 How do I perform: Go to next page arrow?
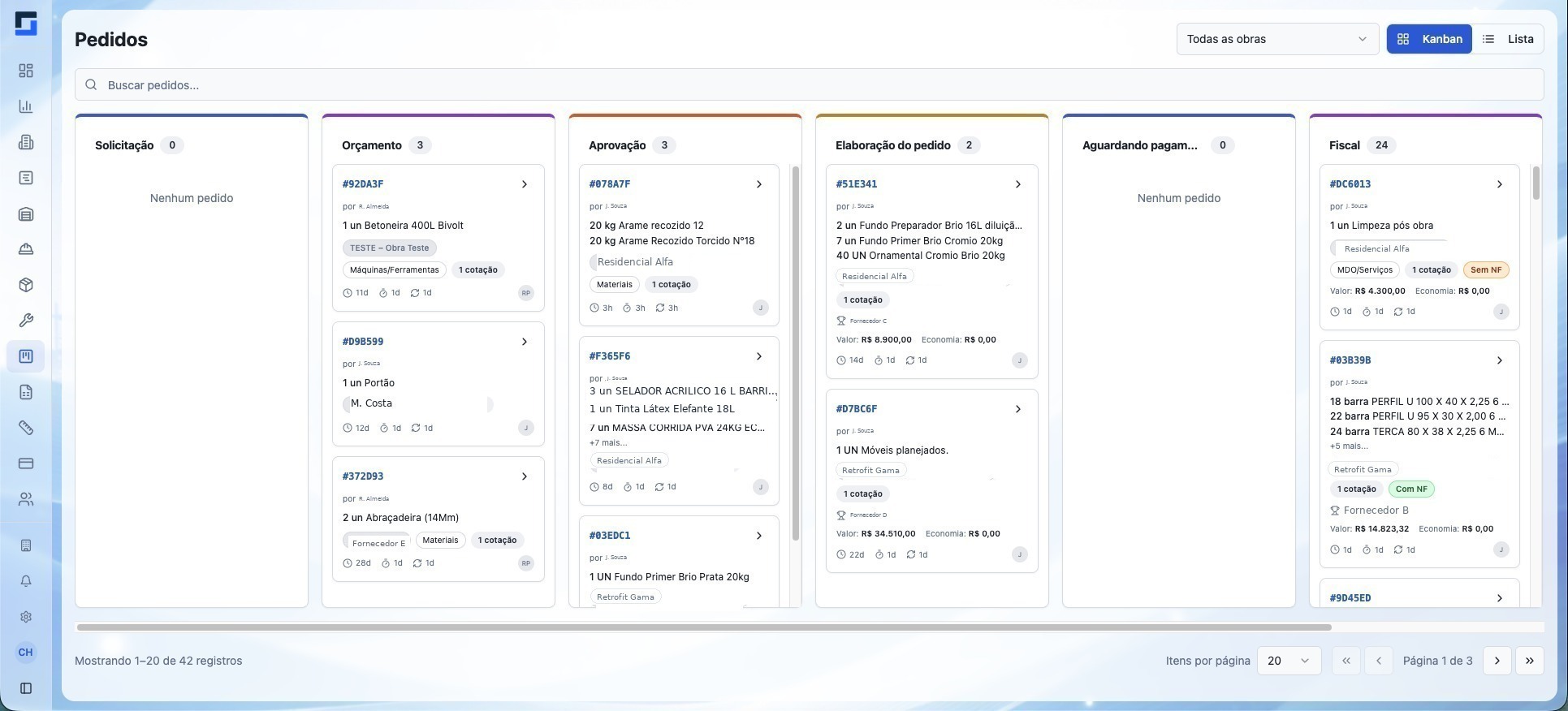[1497, 661]
